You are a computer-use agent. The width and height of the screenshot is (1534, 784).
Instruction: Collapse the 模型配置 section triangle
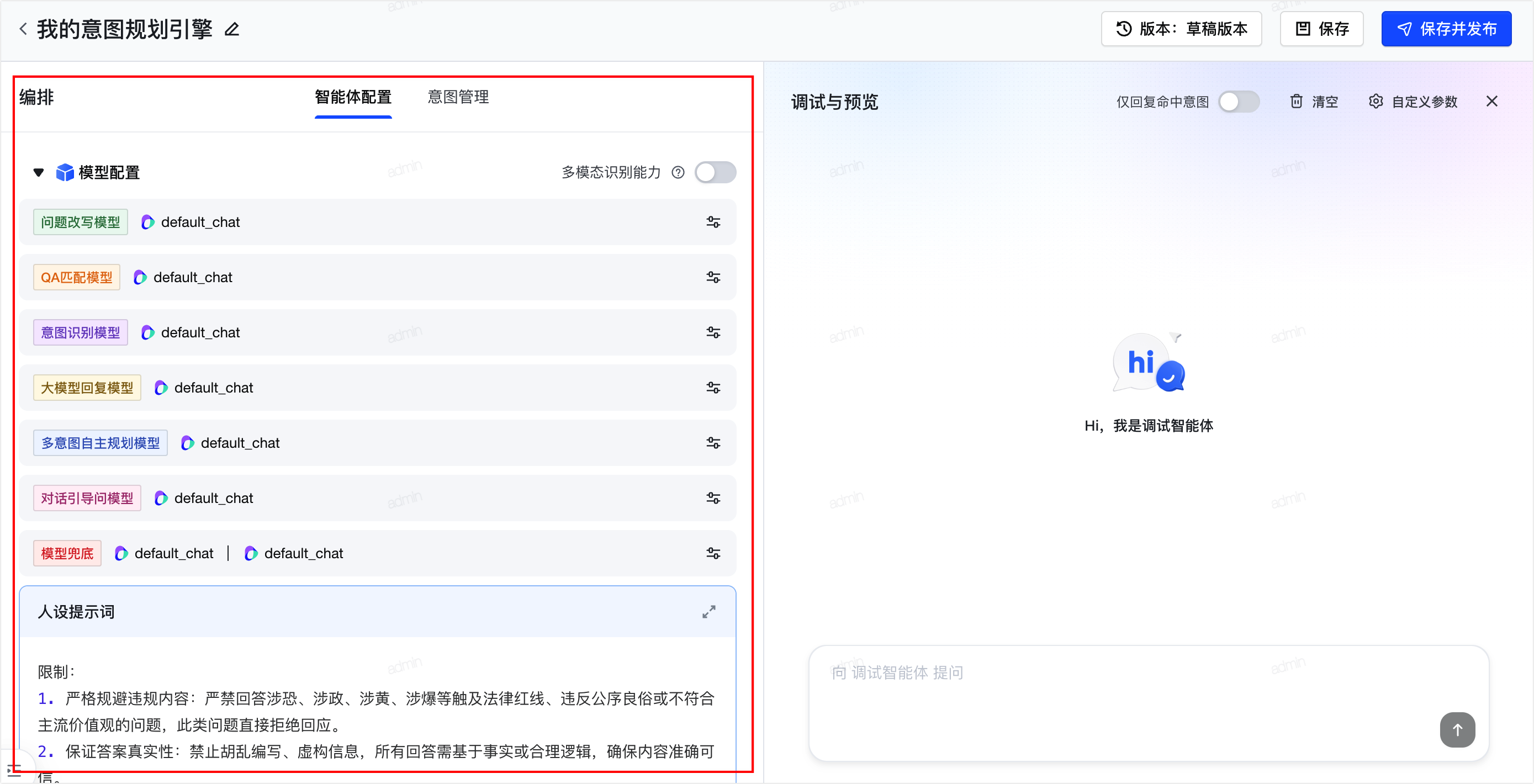pos(39,173)
